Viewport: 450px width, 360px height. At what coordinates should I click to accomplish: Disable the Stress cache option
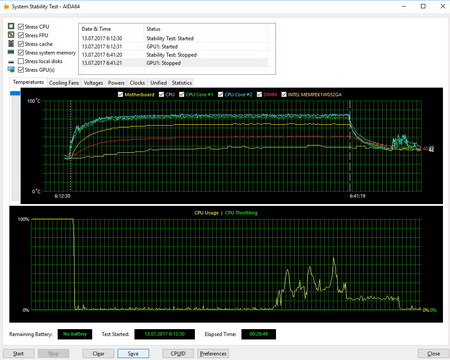(x=21, y=44)
